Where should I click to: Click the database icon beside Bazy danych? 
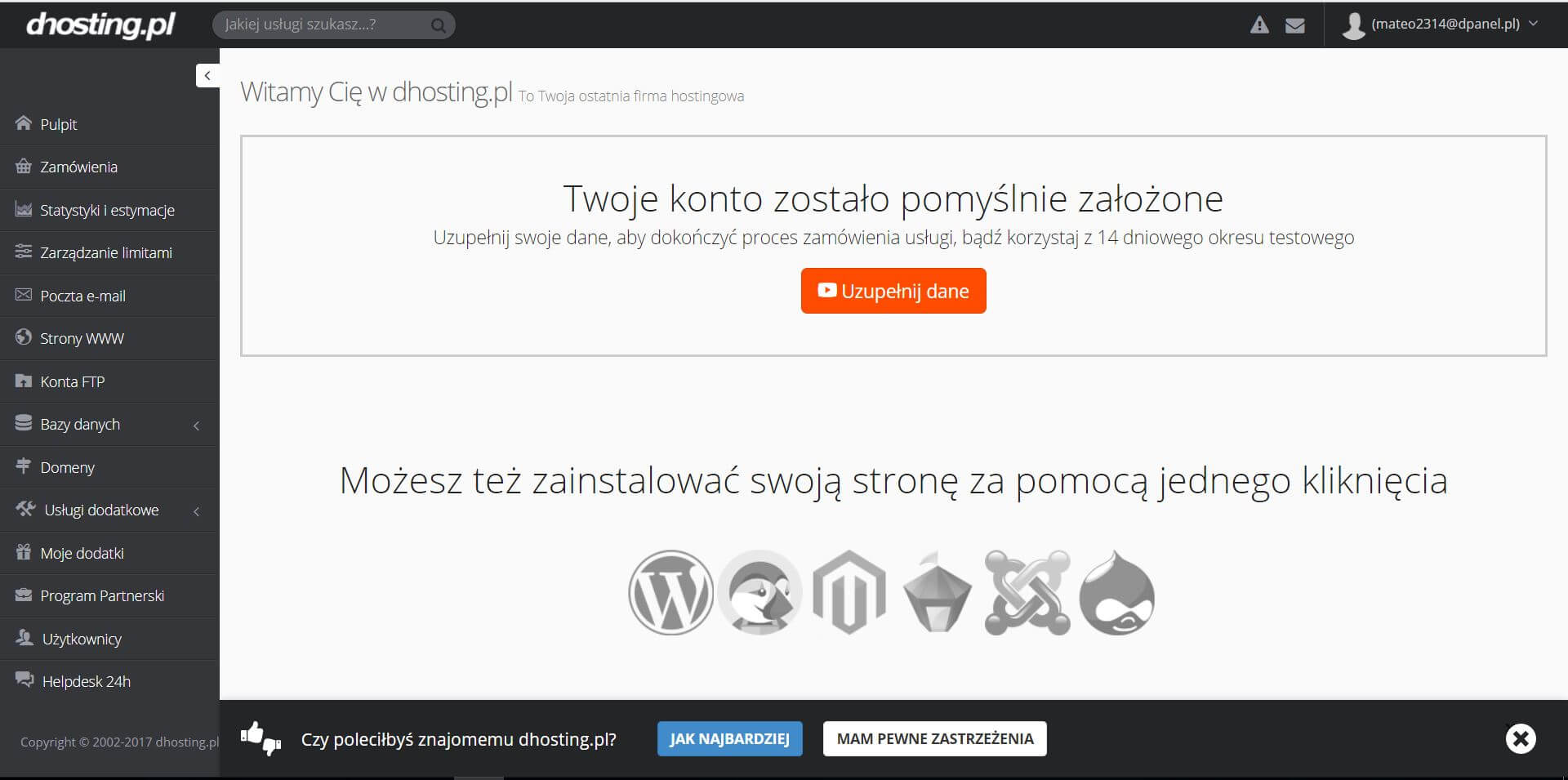pyautogui.click(x=24, y=423)
